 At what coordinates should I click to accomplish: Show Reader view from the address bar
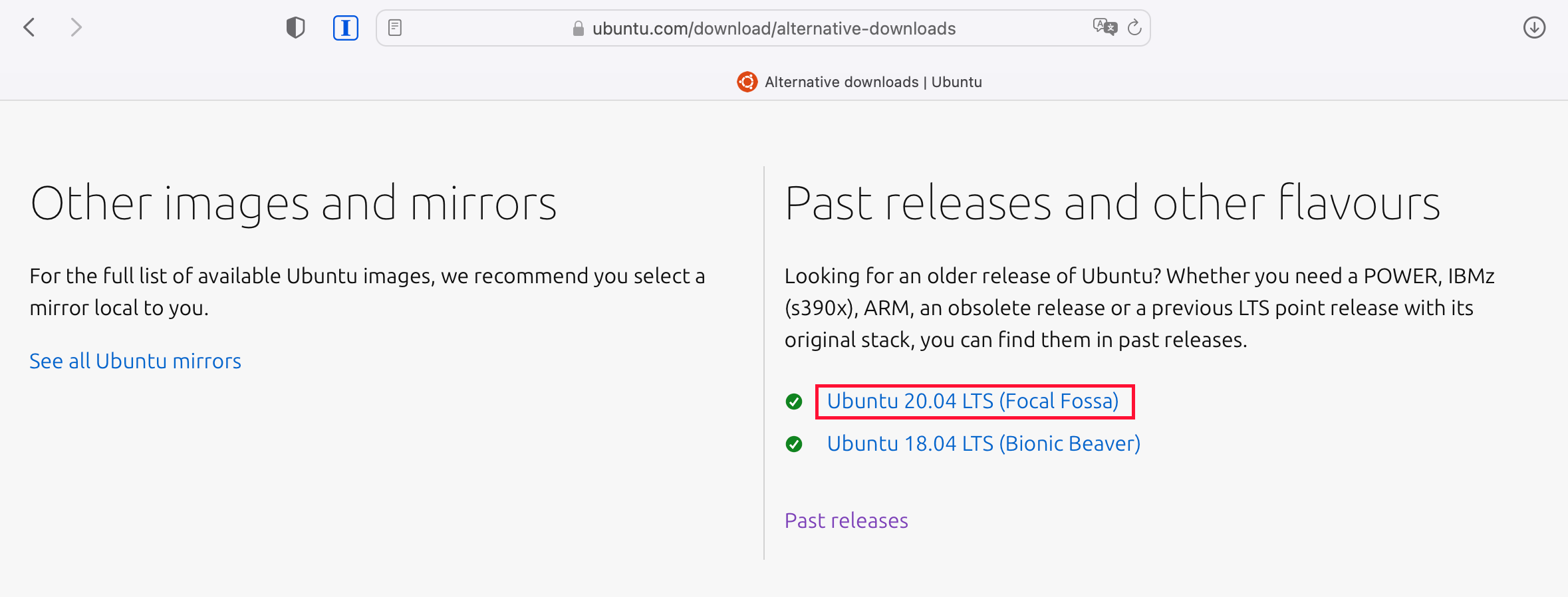coord(395,28)
